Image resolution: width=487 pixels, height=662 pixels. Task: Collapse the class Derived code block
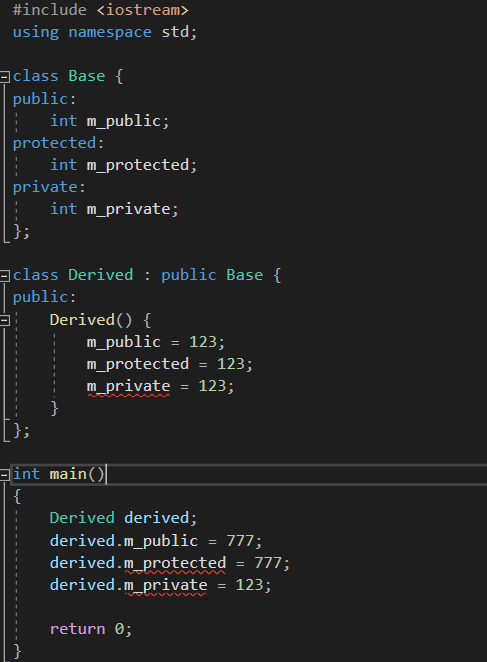pyautogui.click(x=5, y=276)
